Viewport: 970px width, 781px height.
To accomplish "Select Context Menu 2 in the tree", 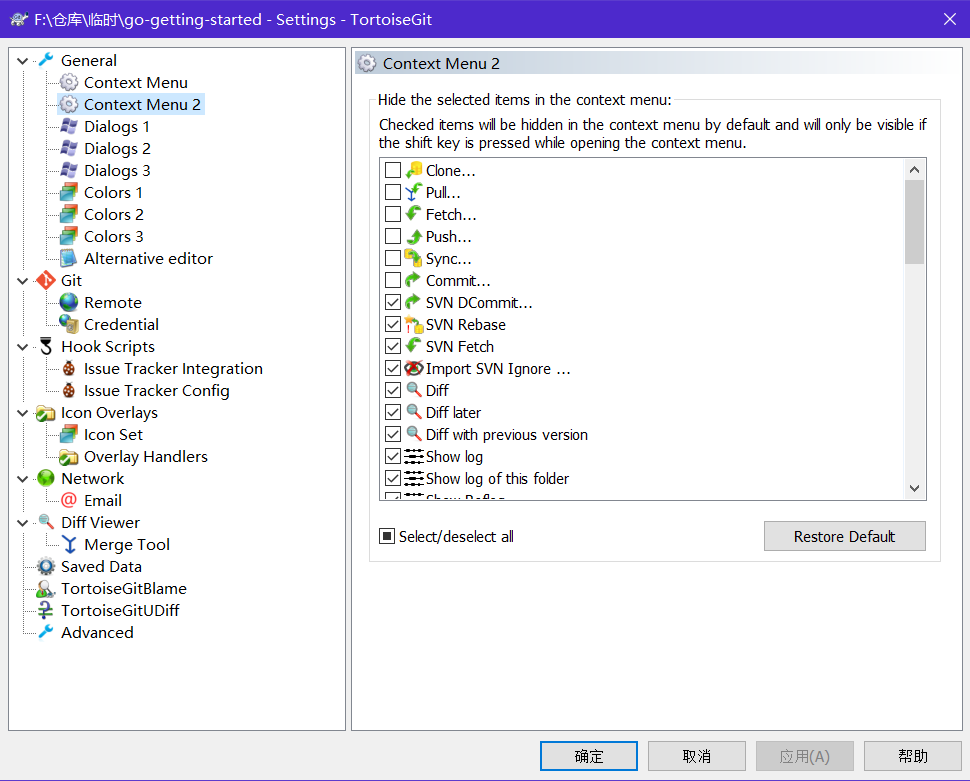I will (x=142, y=105).
